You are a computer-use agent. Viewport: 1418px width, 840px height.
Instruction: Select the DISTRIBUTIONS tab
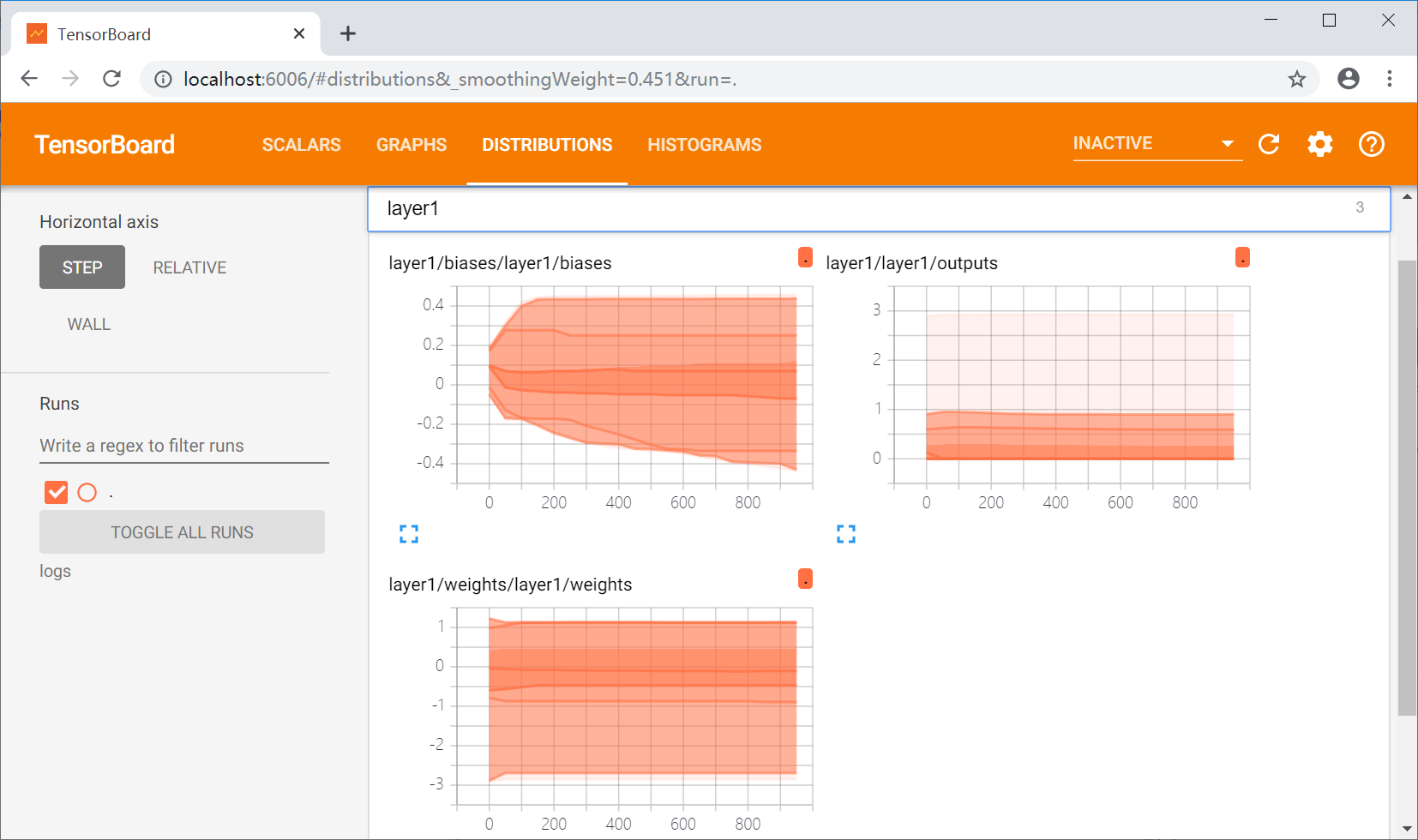pyautogui.click(x=547, y=145)
